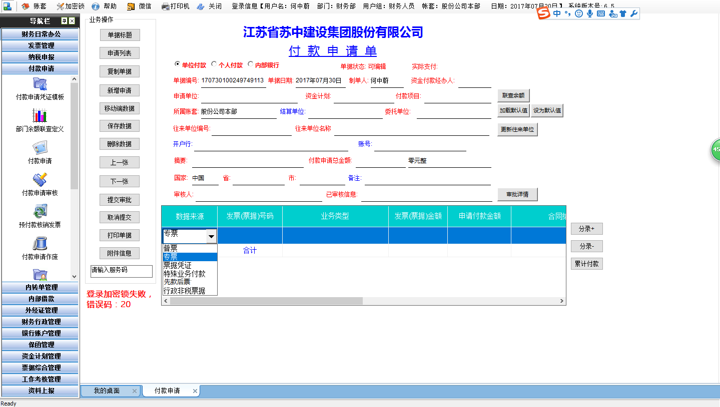Click the table scrollbar right arrow
The height and width of the screenshot is (407, 720).
coord(562,301)
